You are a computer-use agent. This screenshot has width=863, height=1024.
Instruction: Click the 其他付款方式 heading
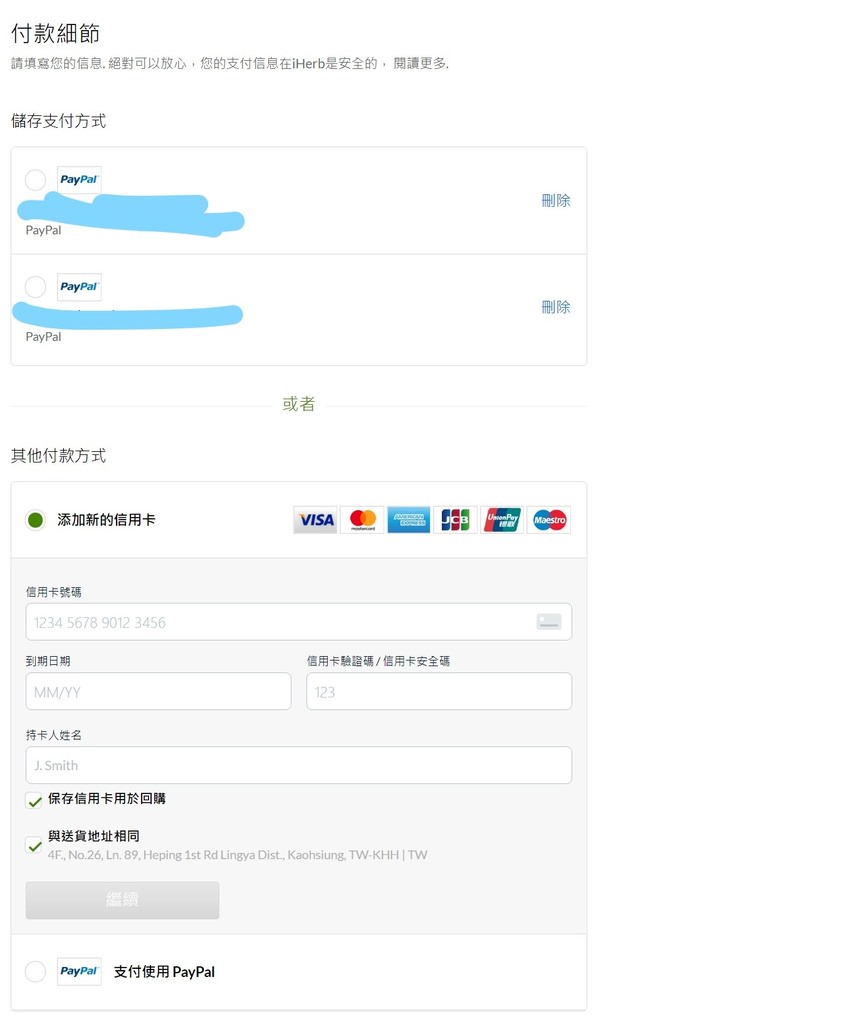click(x=58, y=456)
